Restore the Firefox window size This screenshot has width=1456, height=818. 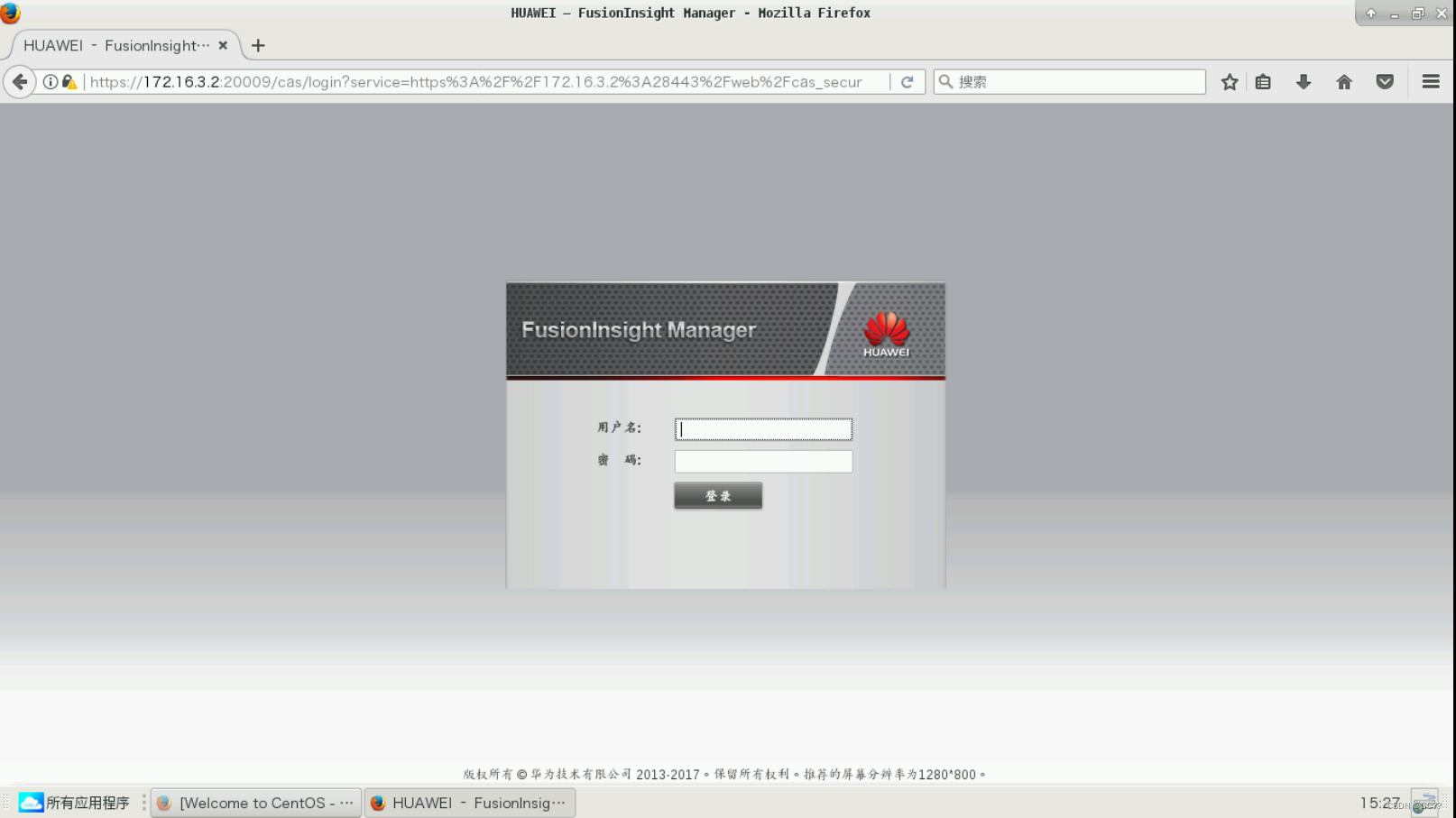tap(1418, 14)
